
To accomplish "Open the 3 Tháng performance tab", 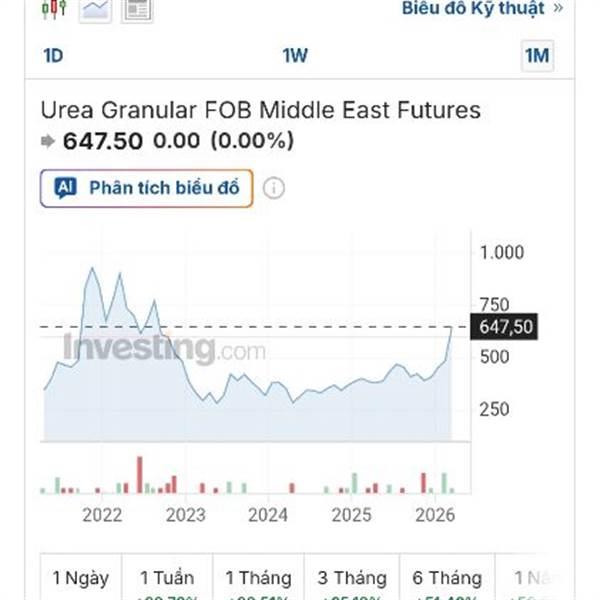I will point(352,577).
